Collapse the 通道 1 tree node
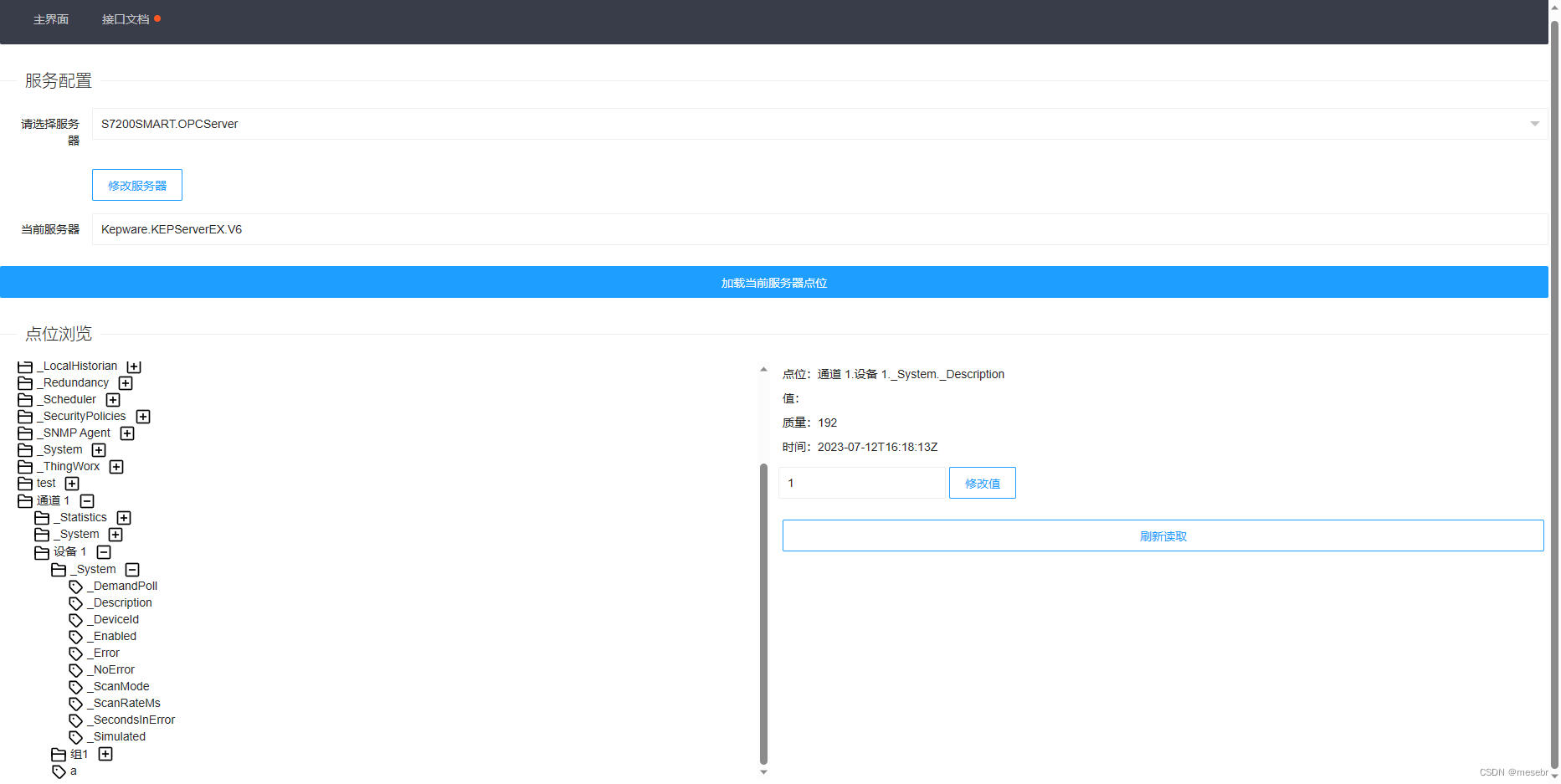 86,500
